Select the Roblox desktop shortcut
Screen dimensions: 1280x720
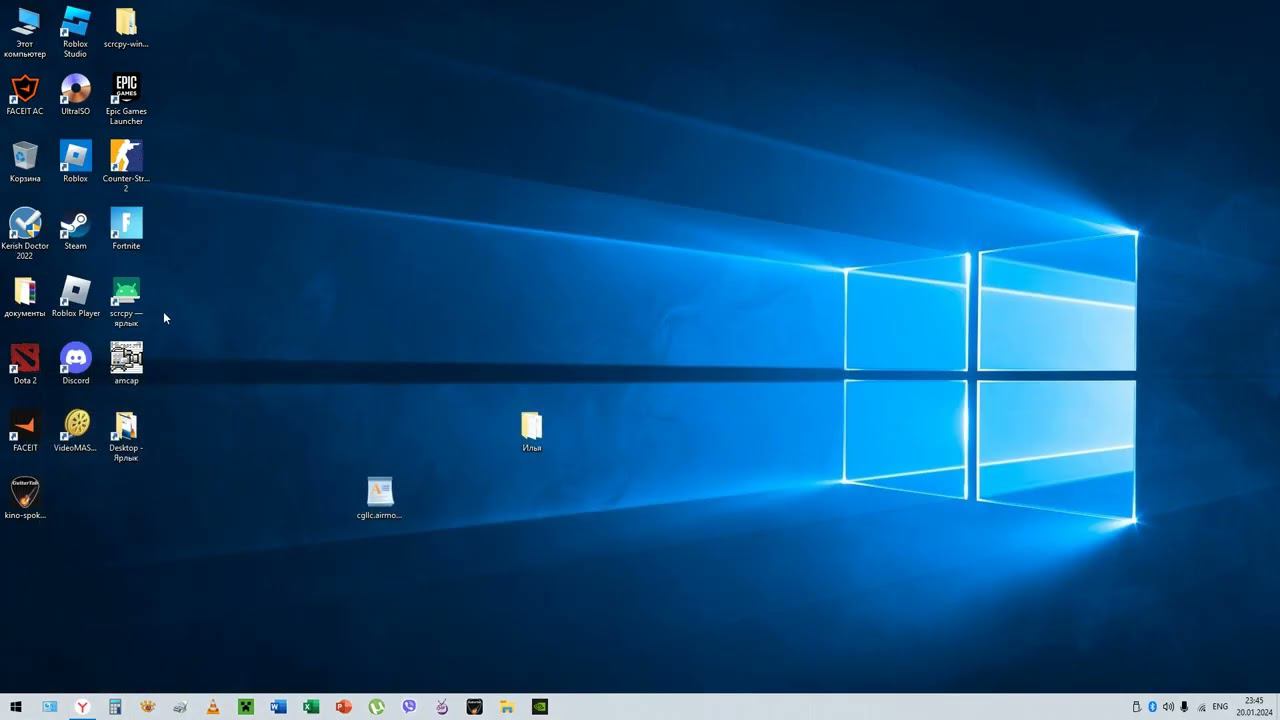pyautogui.click(x=75, y=162)
